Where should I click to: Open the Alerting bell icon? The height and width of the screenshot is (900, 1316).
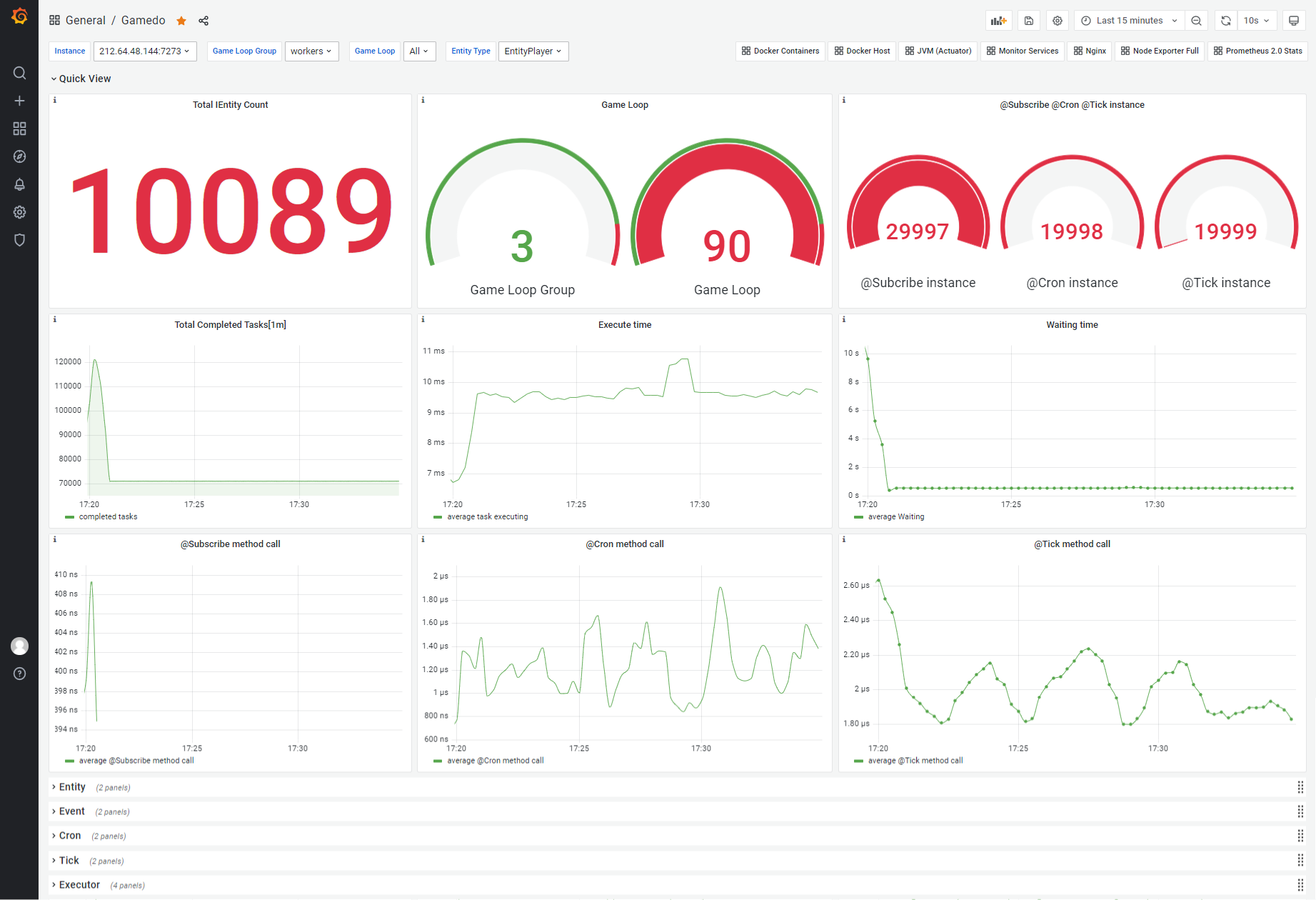click(x=19, y=184)
